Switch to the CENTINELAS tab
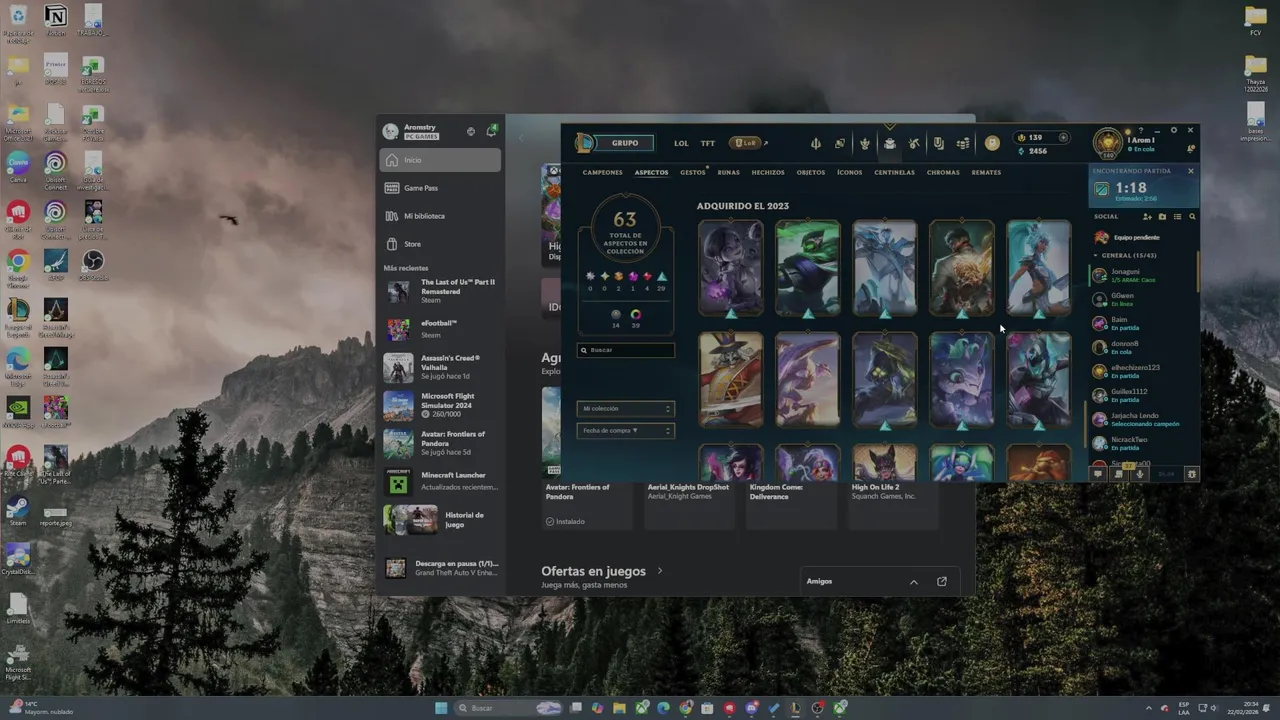 click(x=894, y=172)
